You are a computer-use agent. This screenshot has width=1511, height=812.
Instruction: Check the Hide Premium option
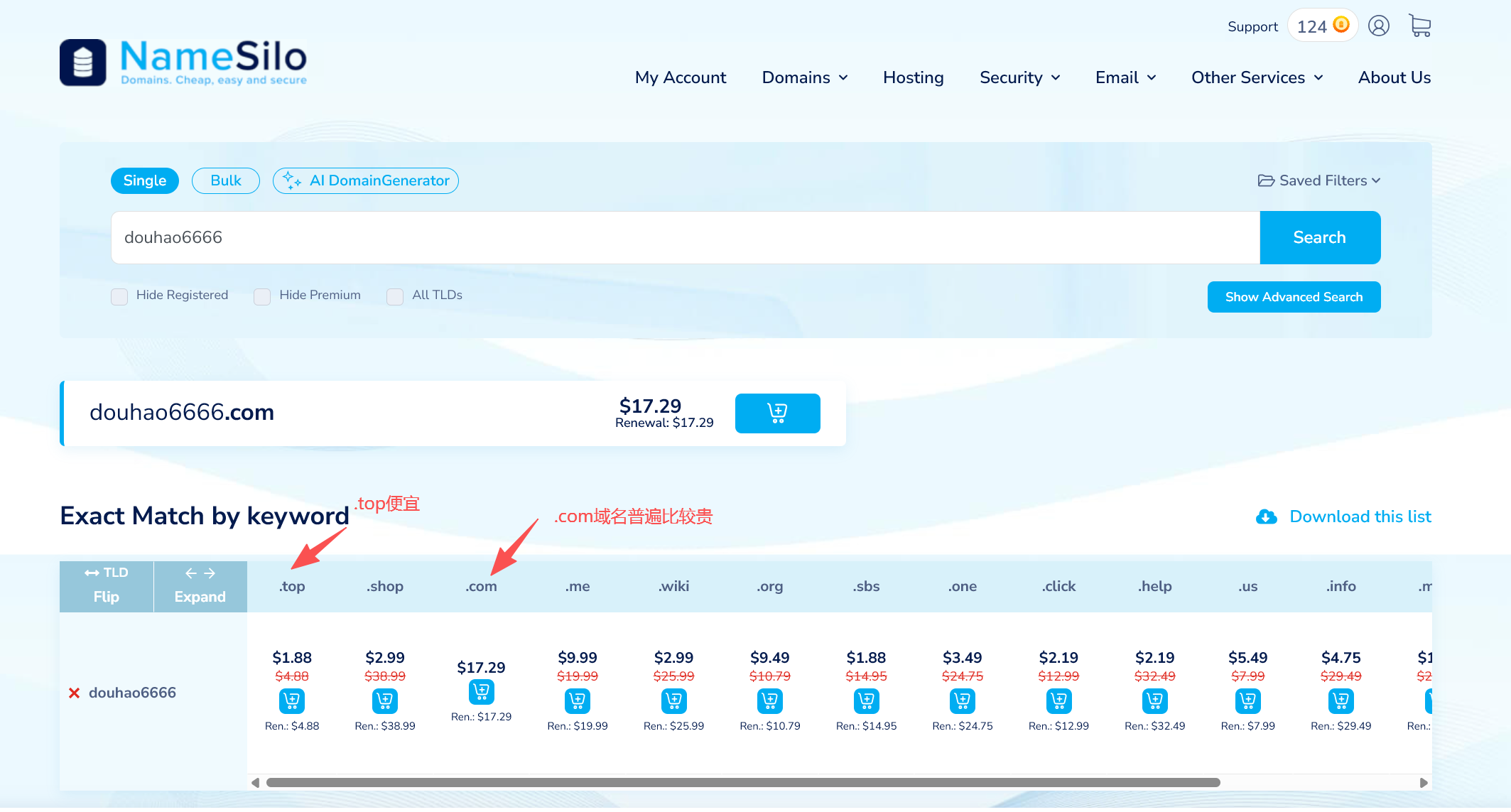click(x=262, y=296)
